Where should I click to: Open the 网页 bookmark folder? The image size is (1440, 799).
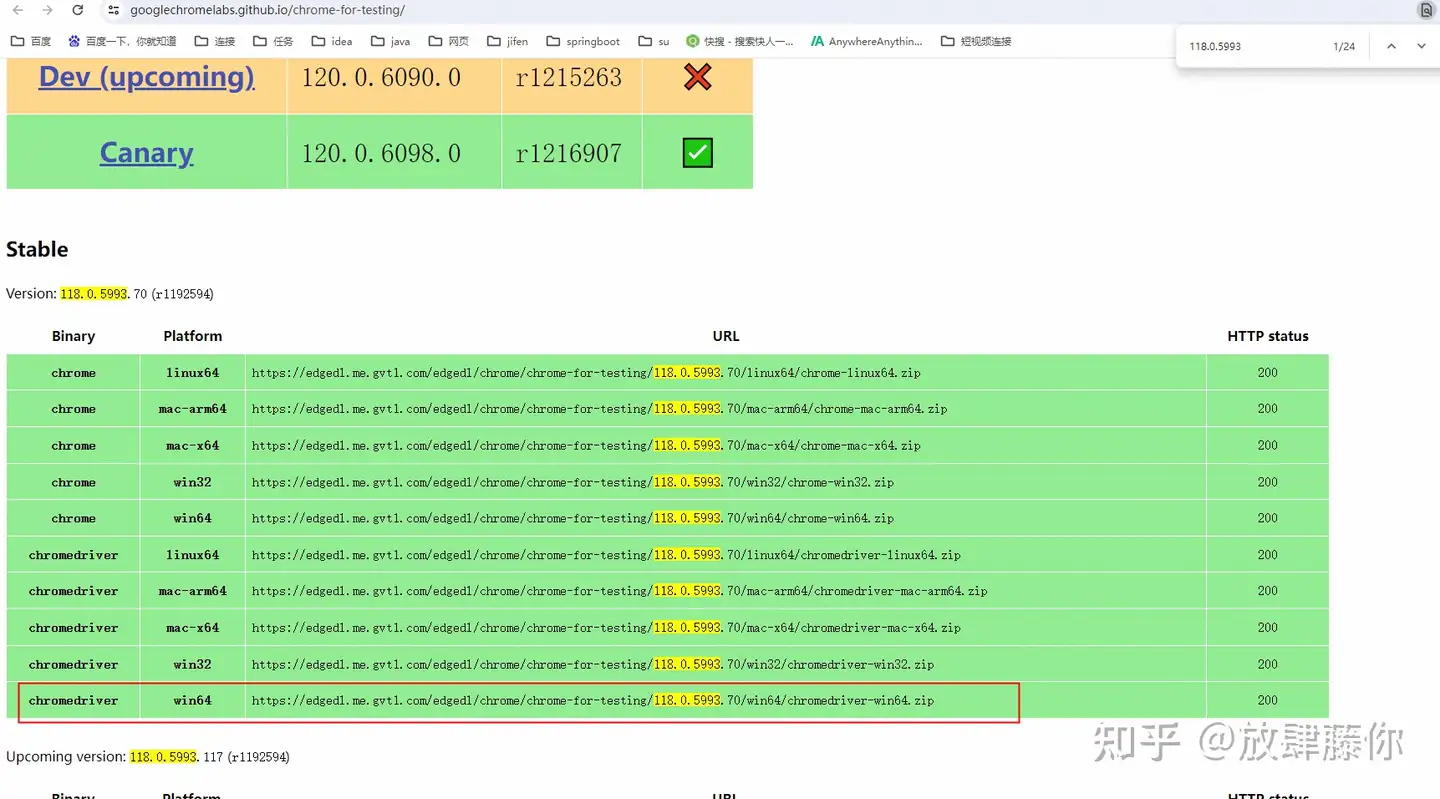tap(449, 41)
